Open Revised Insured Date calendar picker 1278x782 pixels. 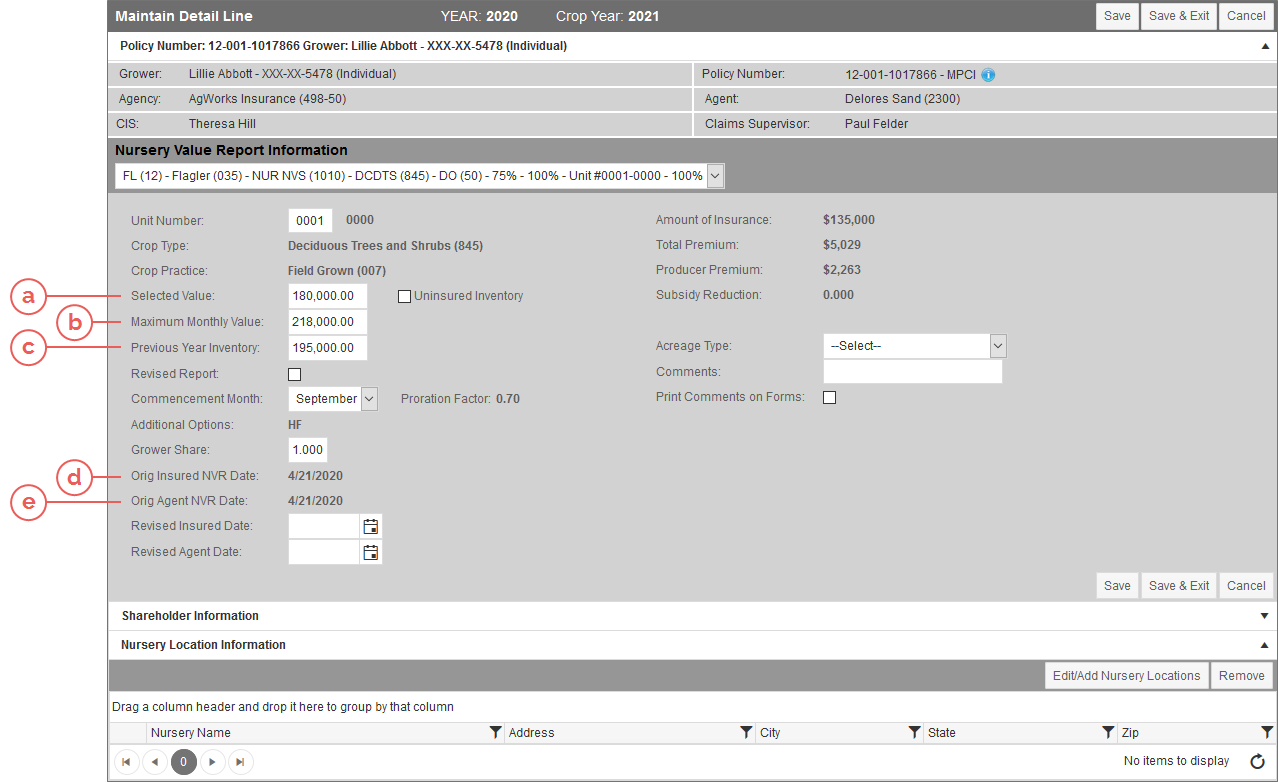tap(371, 526)
